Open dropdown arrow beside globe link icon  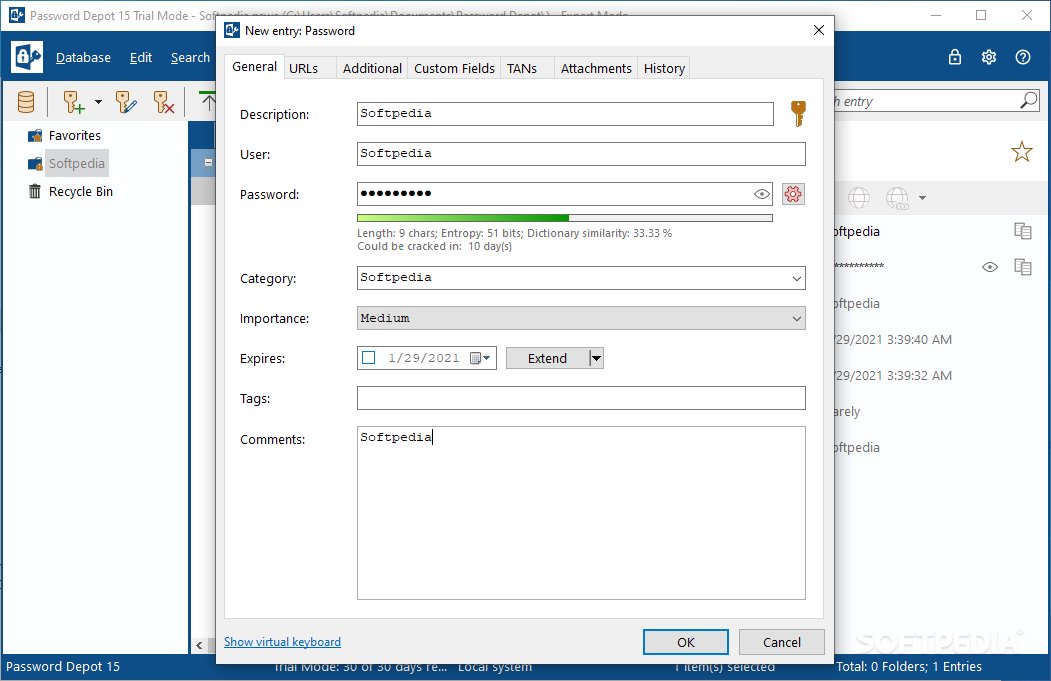coord(922,198)
